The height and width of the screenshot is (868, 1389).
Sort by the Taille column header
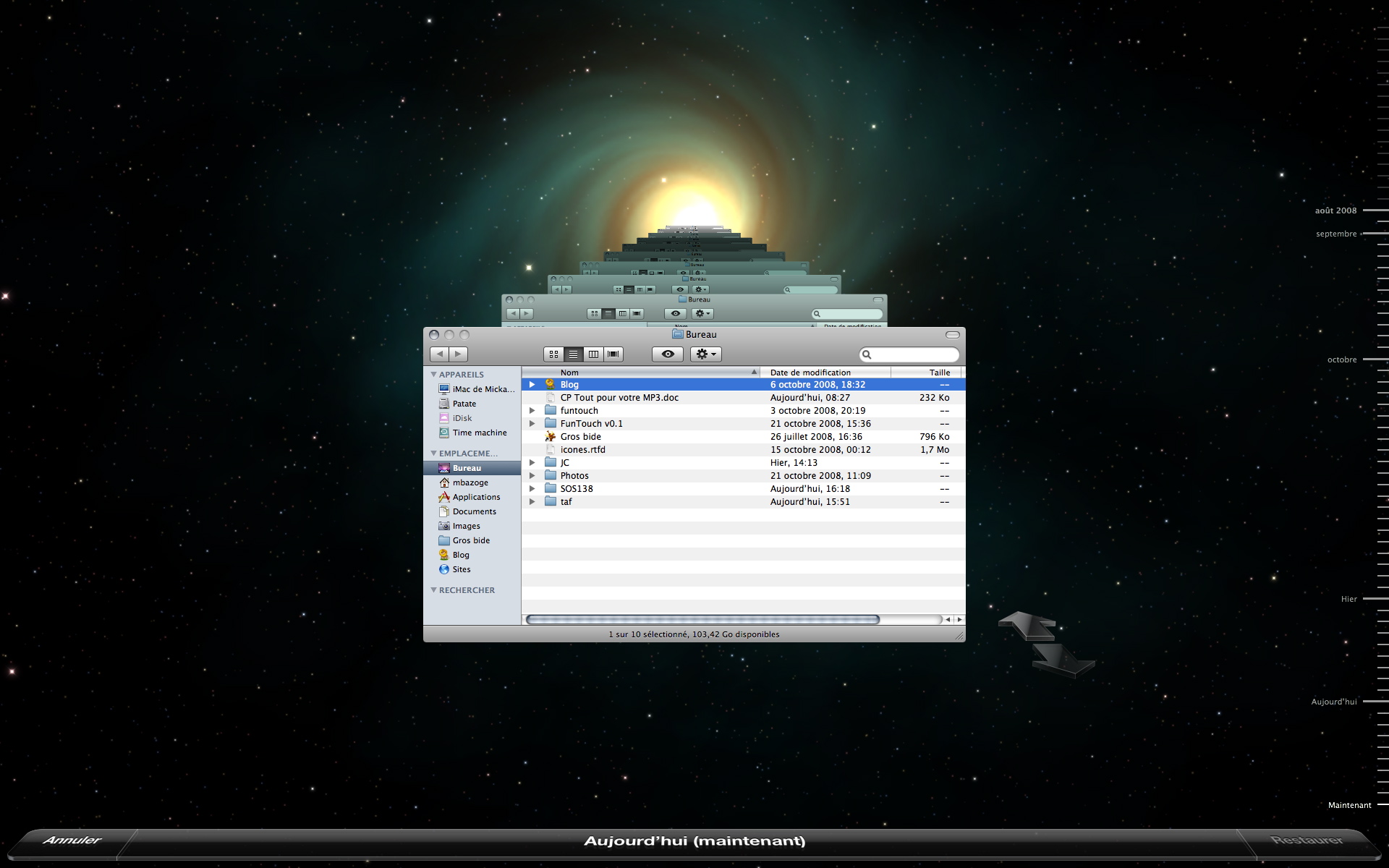[927, 373]
